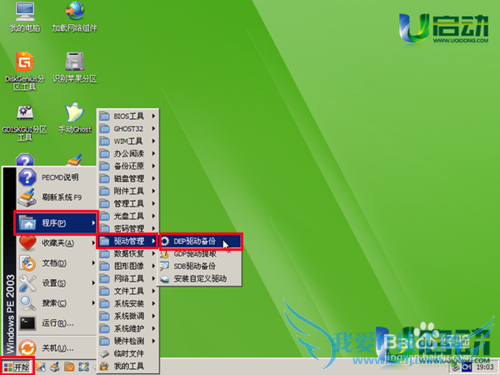The image size is (500, 375).
Task: Click the 刷新系统 F9 brush icon
Action: 27,197
